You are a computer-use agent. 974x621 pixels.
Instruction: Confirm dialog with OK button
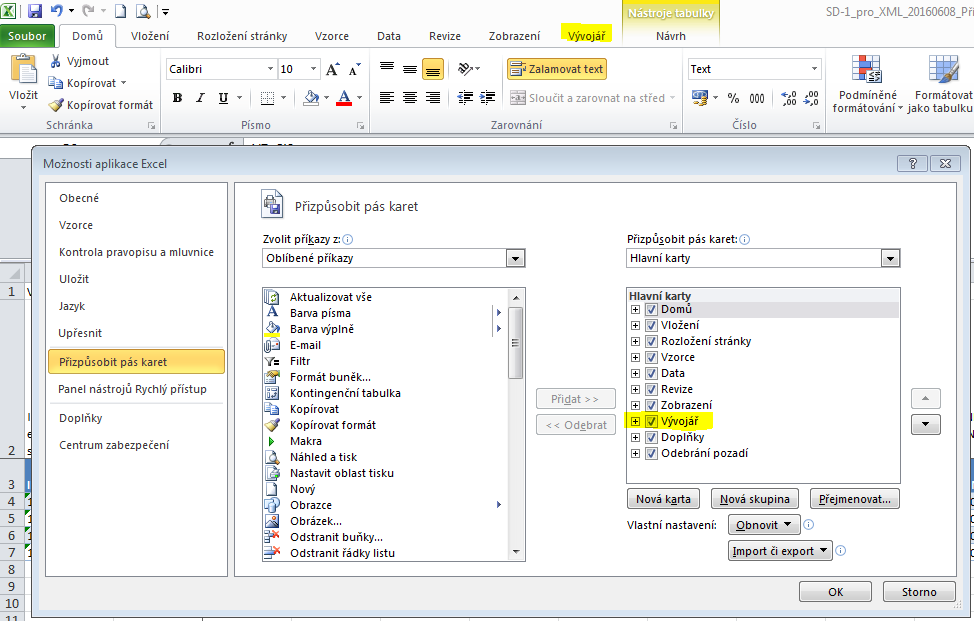pyautogui.click(x=835, y=592)
